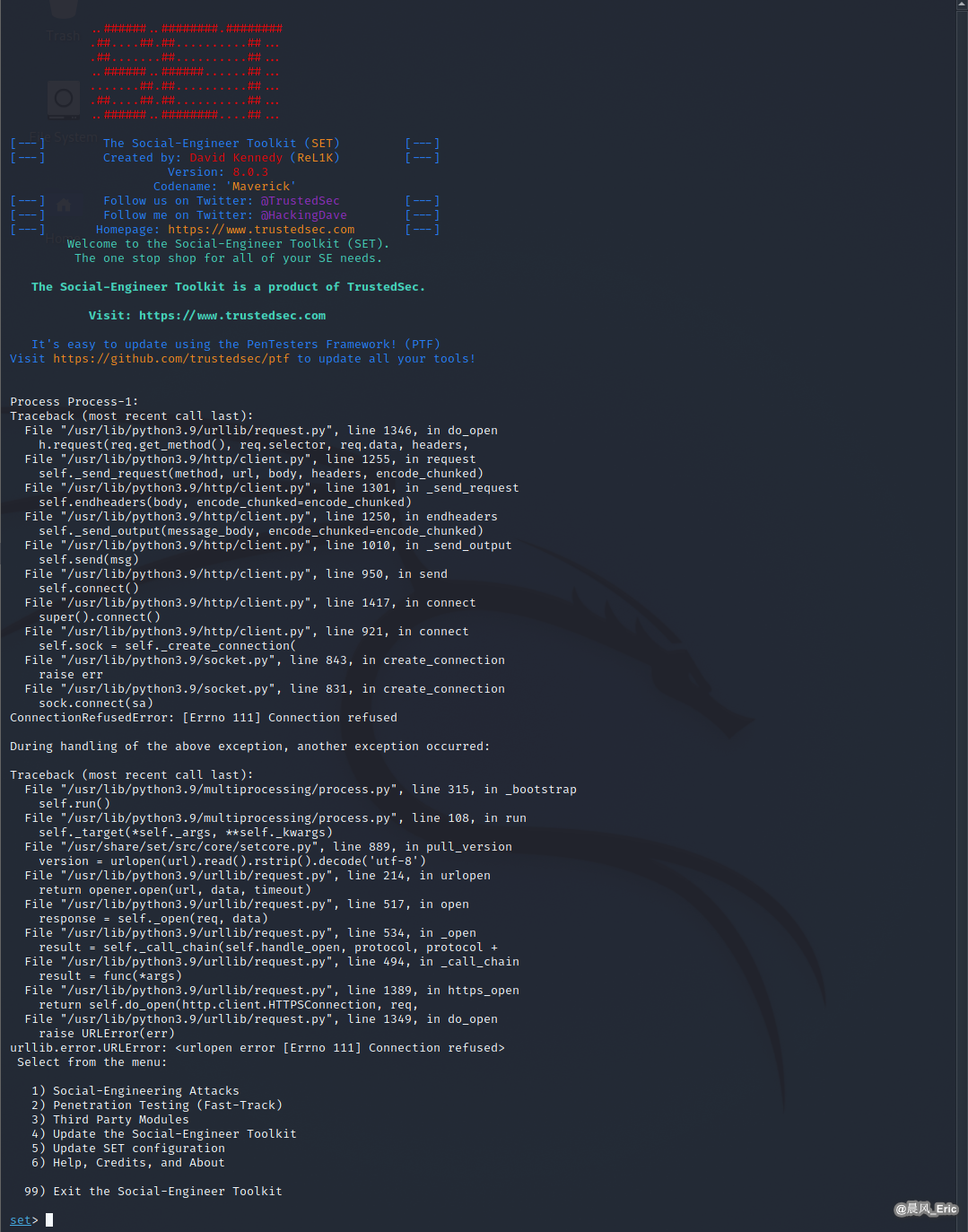The width and height of the screenshot is (968, 1232).
Task: Select menu option 1 Social-Engineering Attacks
Action: tap(135, 1091)
